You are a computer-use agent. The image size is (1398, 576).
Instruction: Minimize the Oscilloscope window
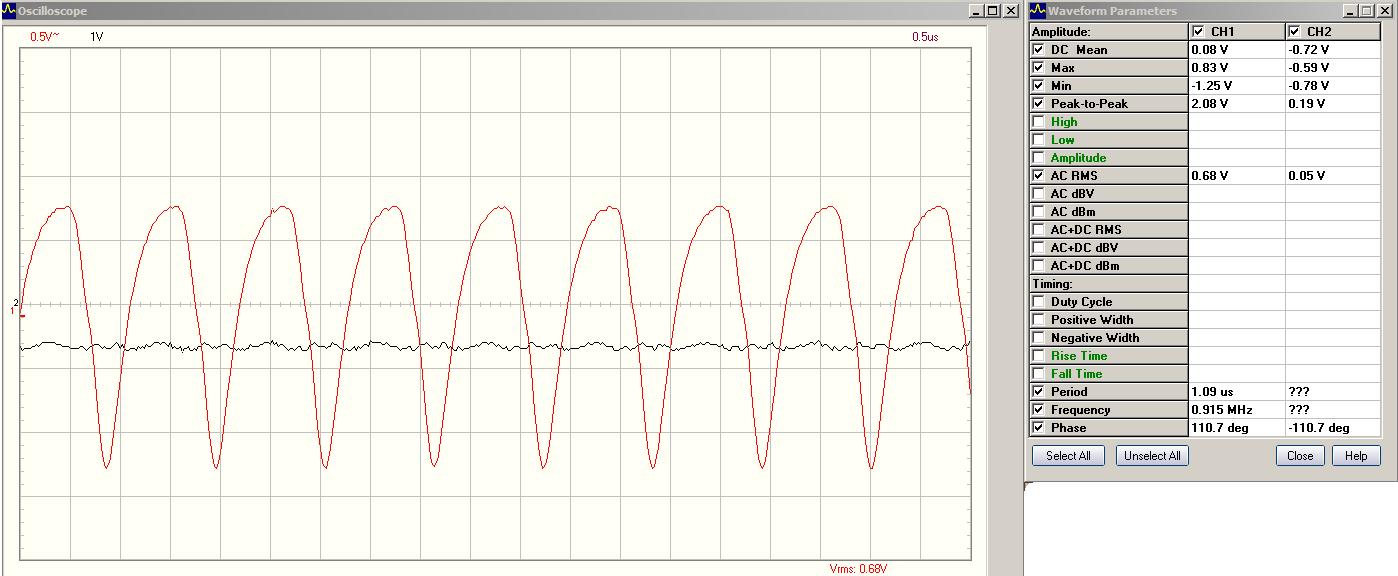(x=976, y=11)
